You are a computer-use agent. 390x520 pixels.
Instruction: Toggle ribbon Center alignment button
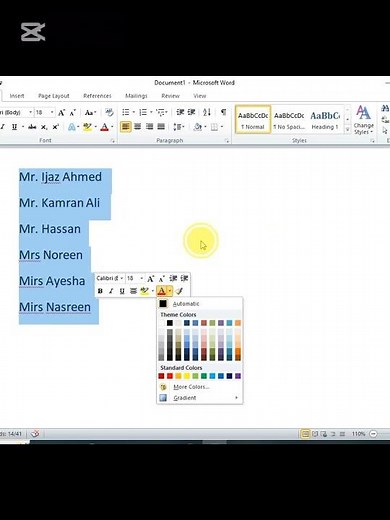(x=137, y=127)
